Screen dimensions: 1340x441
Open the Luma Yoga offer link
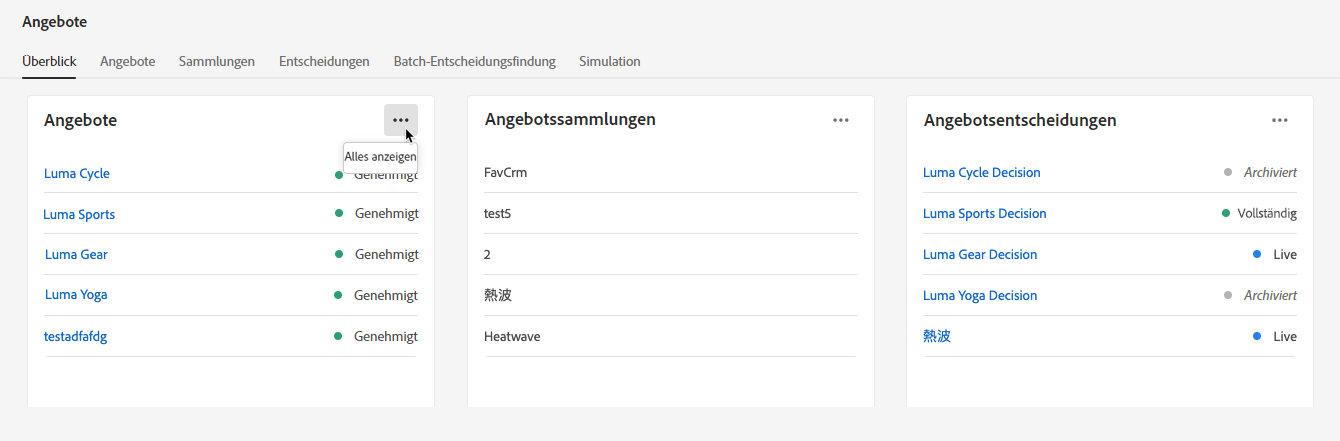(76, 295)
